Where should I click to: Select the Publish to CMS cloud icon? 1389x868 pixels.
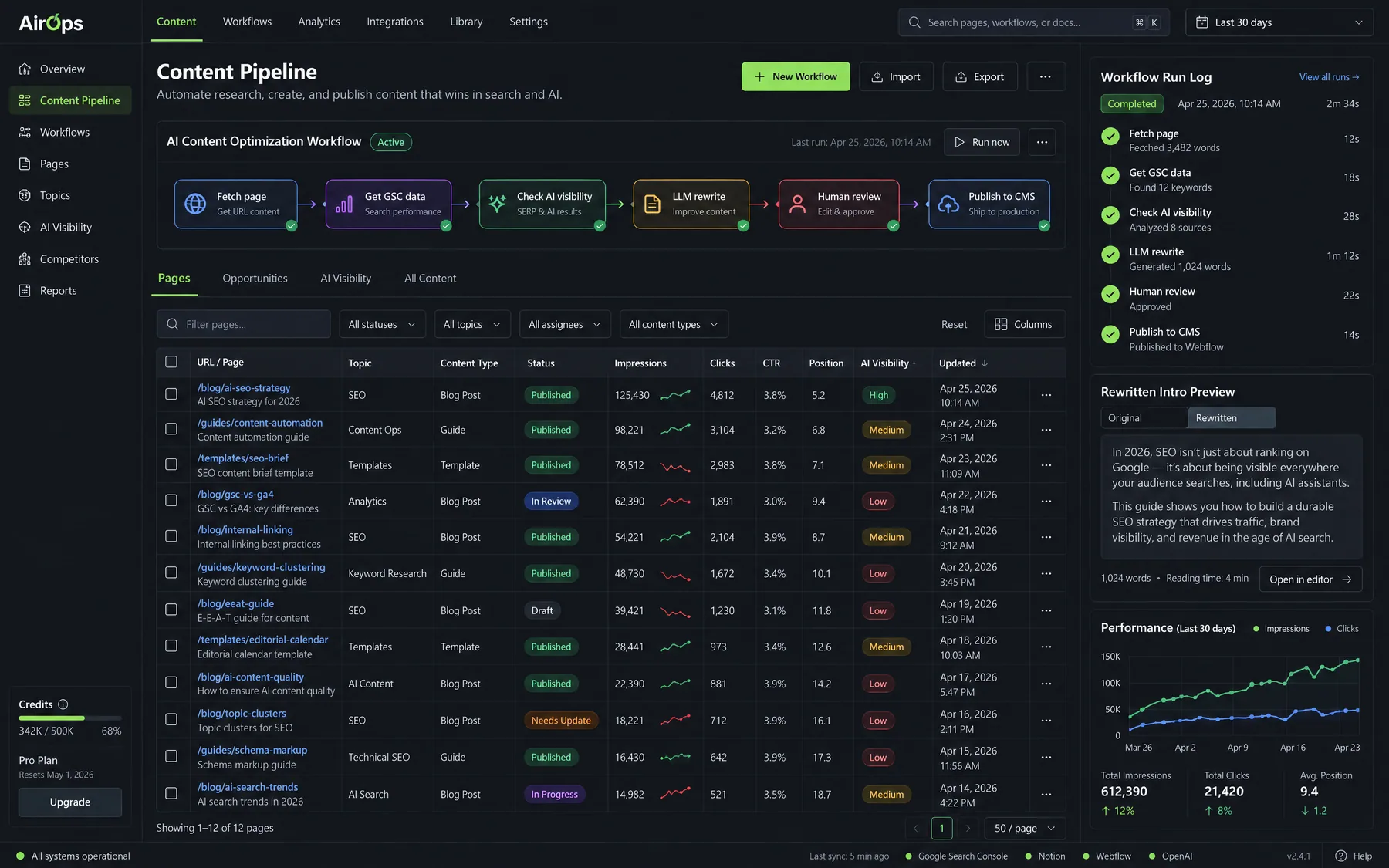(948, 204)
